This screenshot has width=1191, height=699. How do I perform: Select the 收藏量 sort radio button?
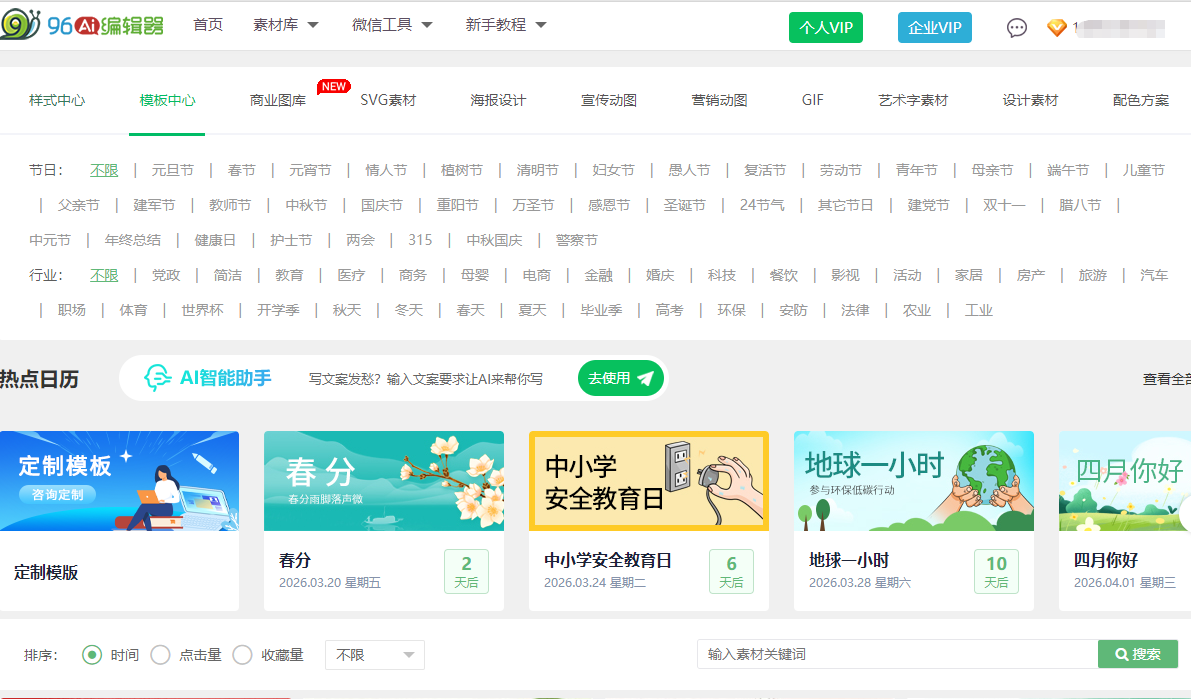coord(242,655)
